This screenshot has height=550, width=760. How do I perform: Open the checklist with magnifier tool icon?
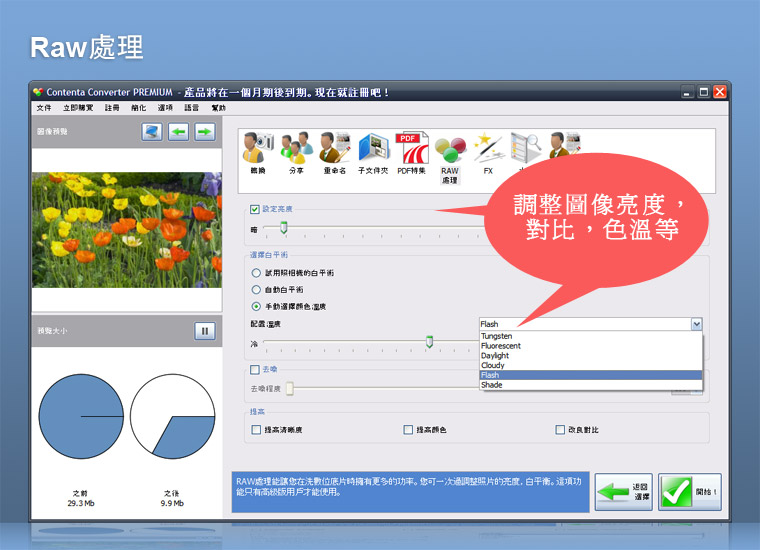tap(525, 148)
